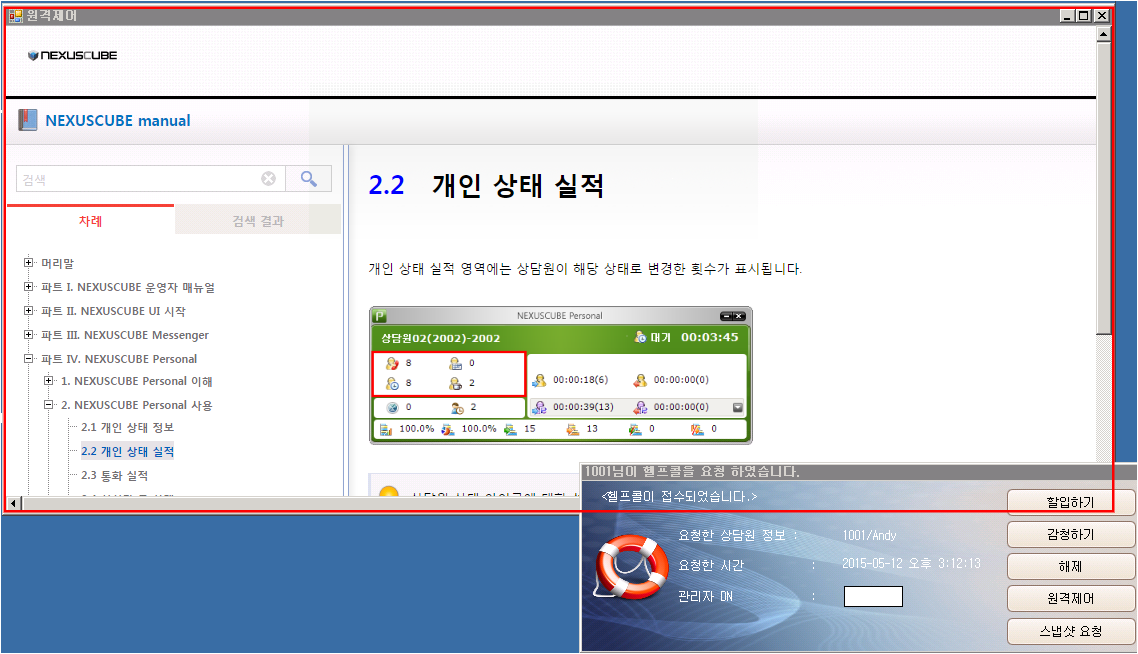Click the 해제 button
Viewport: 1138px width, 654px height.
[1071, 566]
